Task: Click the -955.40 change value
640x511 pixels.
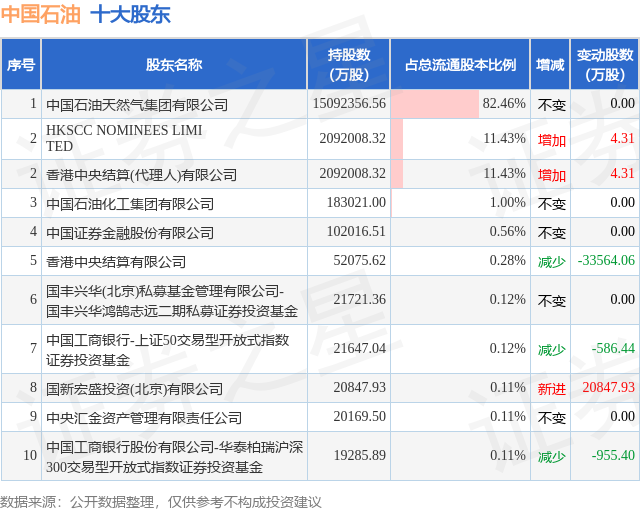Action: (613, 455)
